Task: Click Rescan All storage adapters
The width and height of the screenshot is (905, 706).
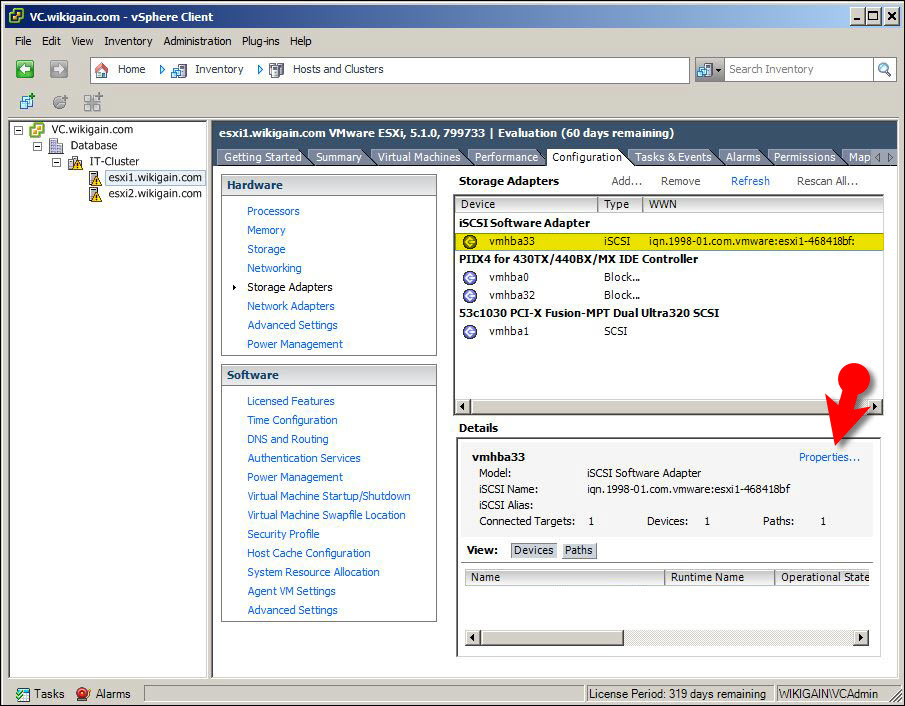Action: click(x=827, y=181)
